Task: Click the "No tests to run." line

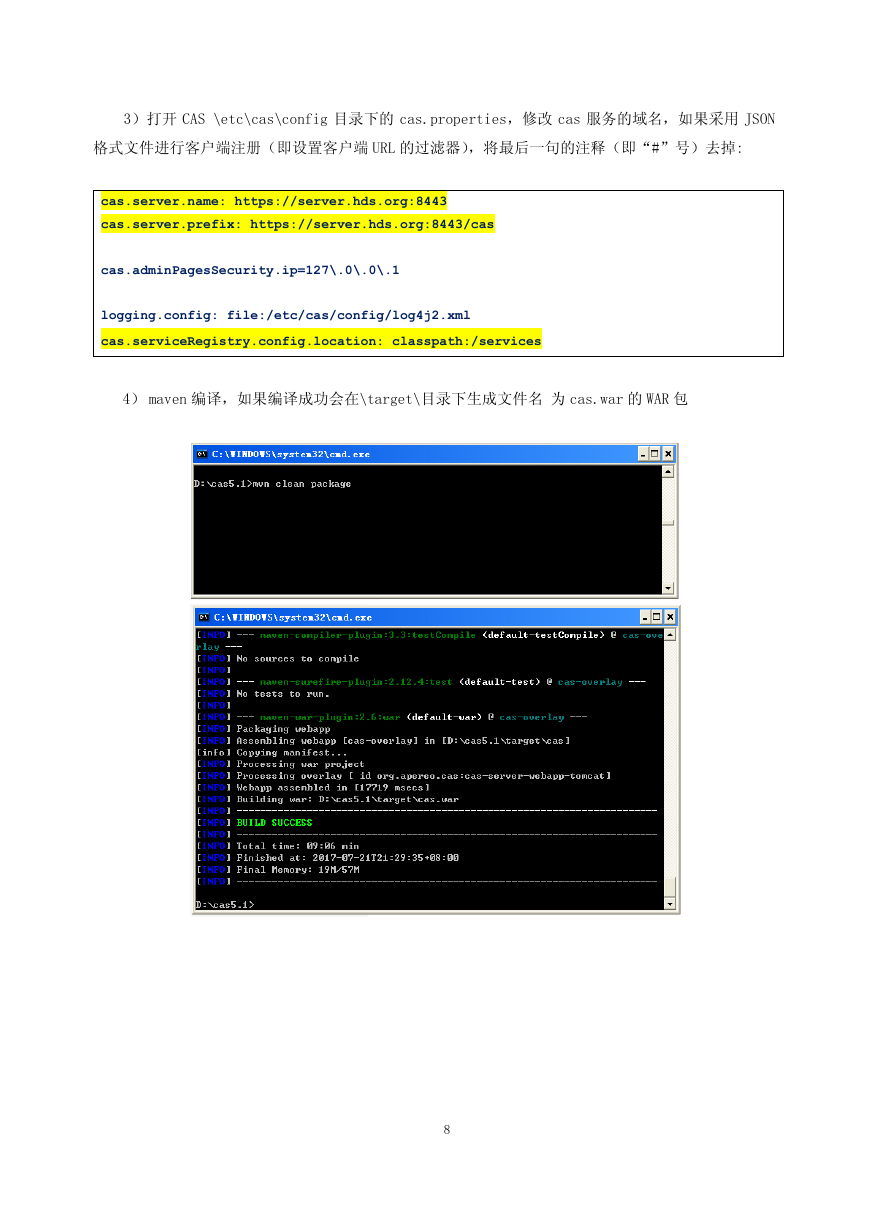Action: (263, 694)
